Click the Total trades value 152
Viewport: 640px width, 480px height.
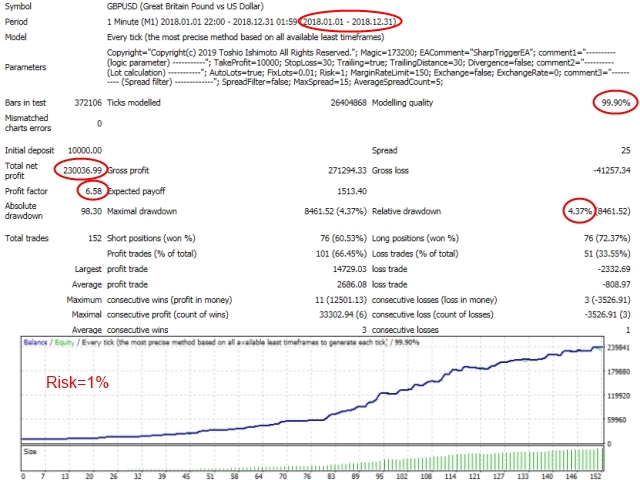pos(95,238)
